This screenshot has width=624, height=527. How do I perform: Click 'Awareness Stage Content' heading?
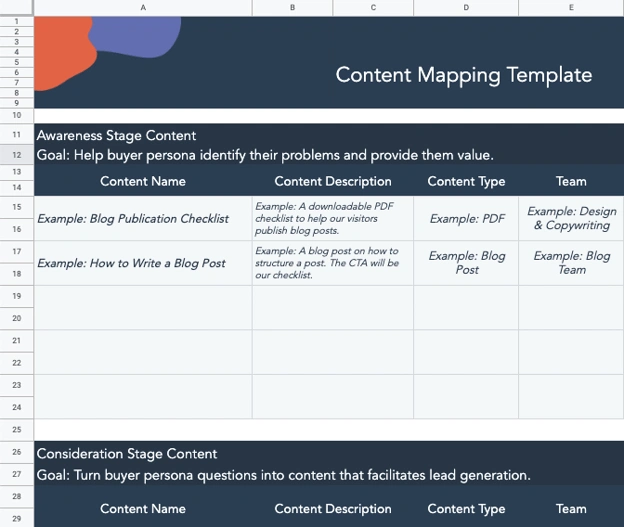click(116, 136)
